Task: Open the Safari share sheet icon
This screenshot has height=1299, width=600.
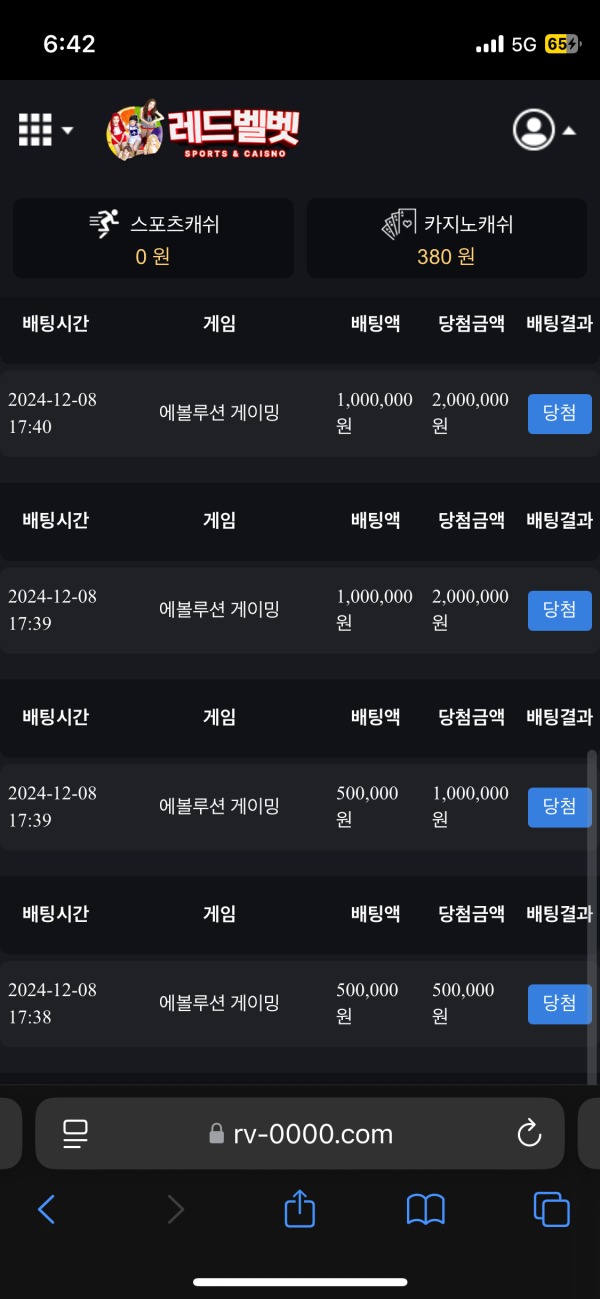Action: click(299, 1209)
